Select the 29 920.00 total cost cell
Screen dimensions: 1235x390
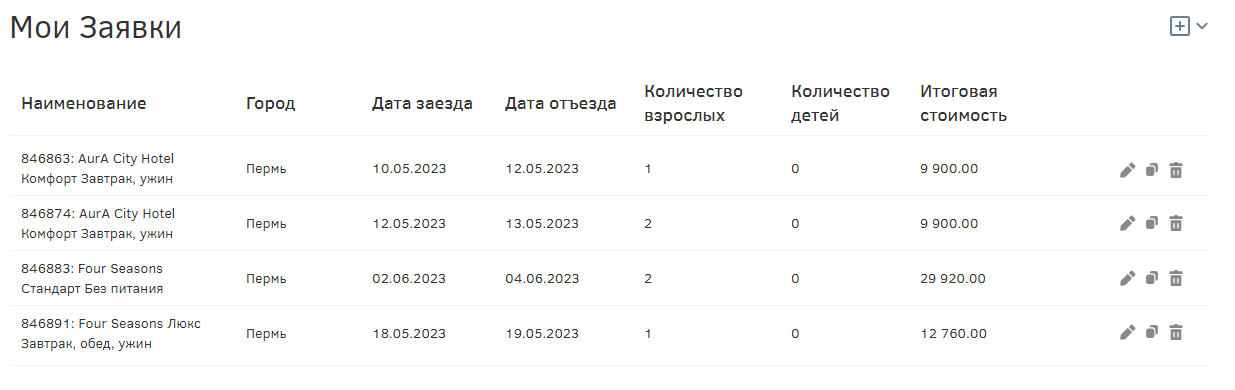click(953, 278)
